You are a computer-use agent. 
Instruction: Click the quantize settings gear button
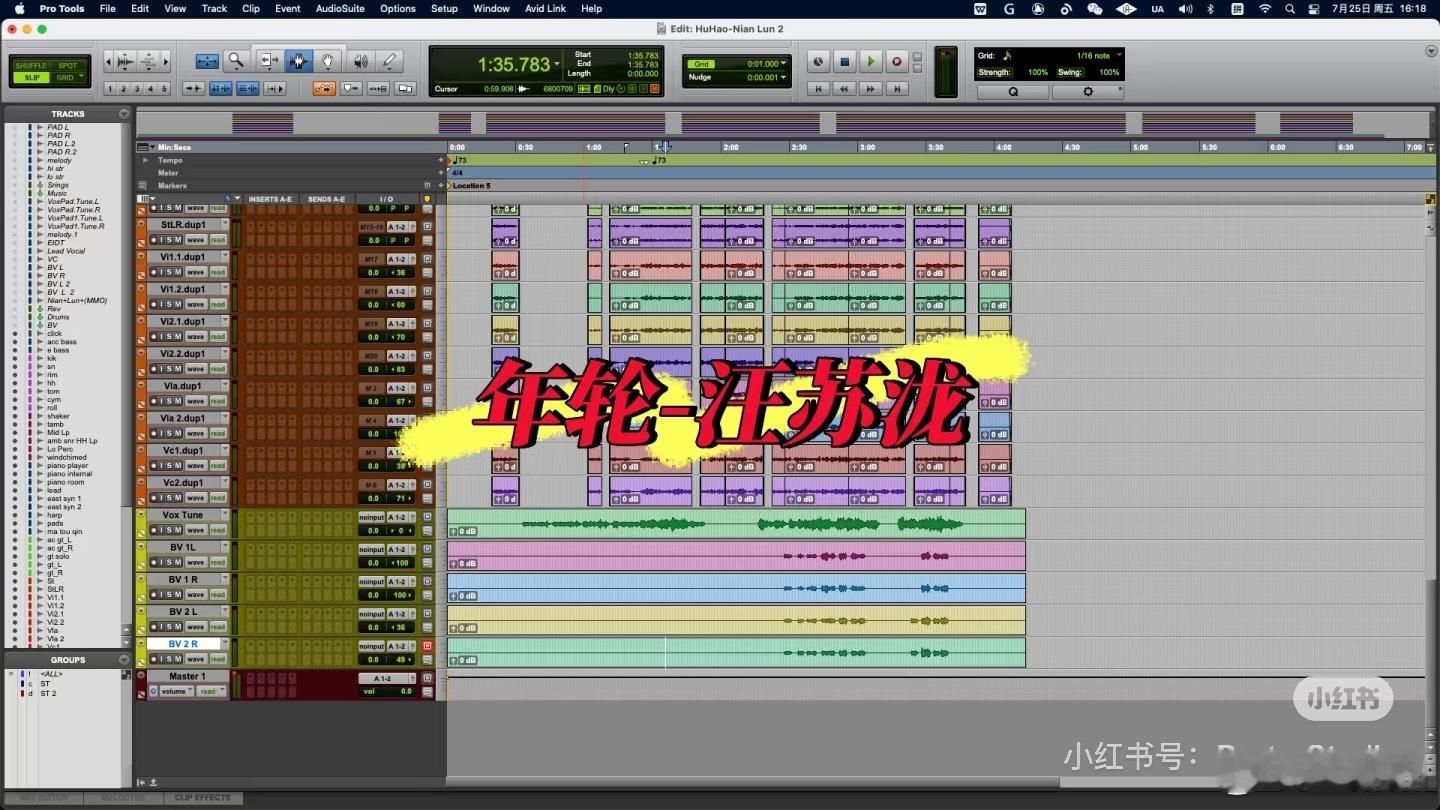(x=1088, y=92)
